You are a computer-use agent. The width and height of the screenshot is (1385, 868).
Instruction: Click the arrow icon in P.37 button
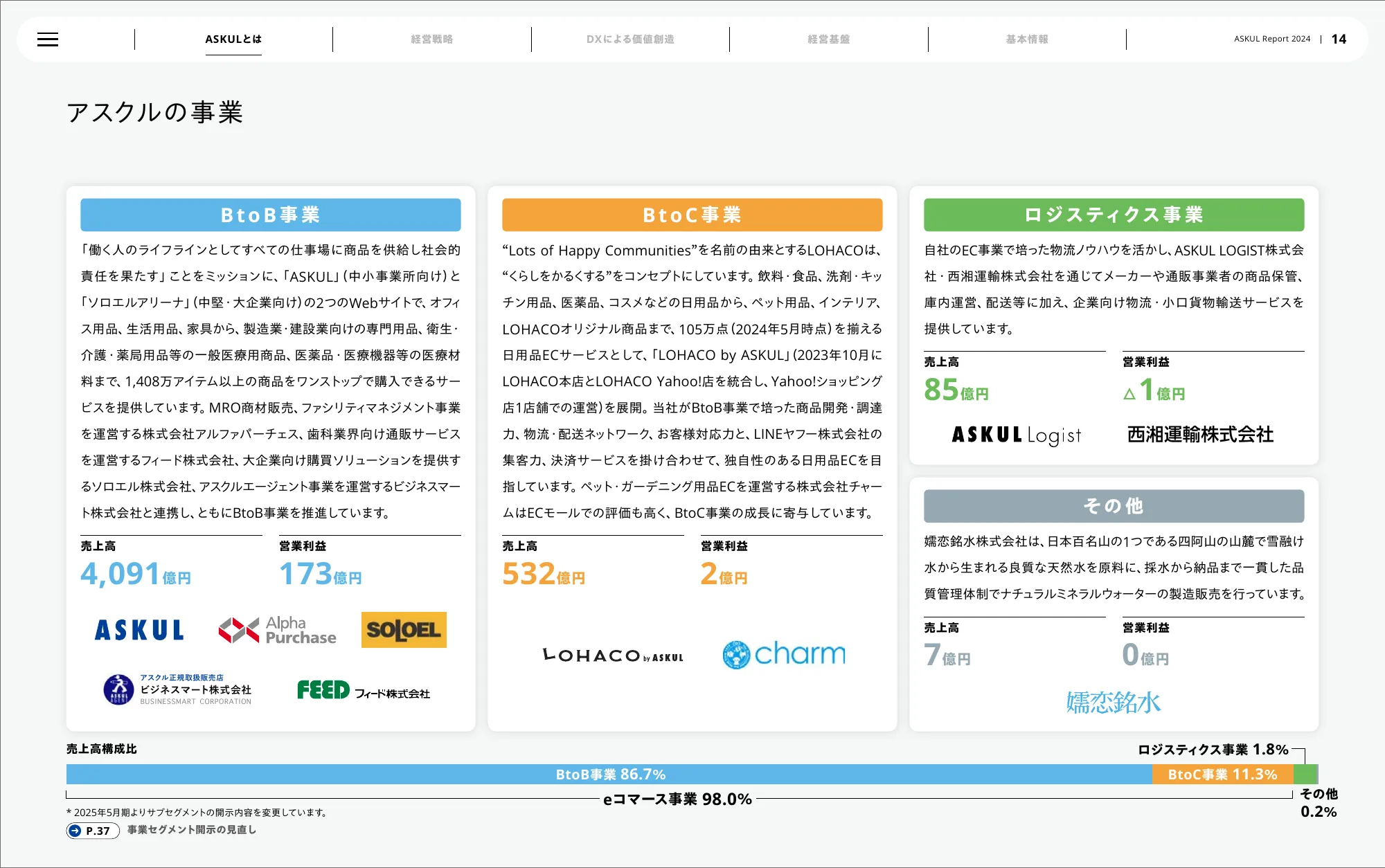point(75,831)
